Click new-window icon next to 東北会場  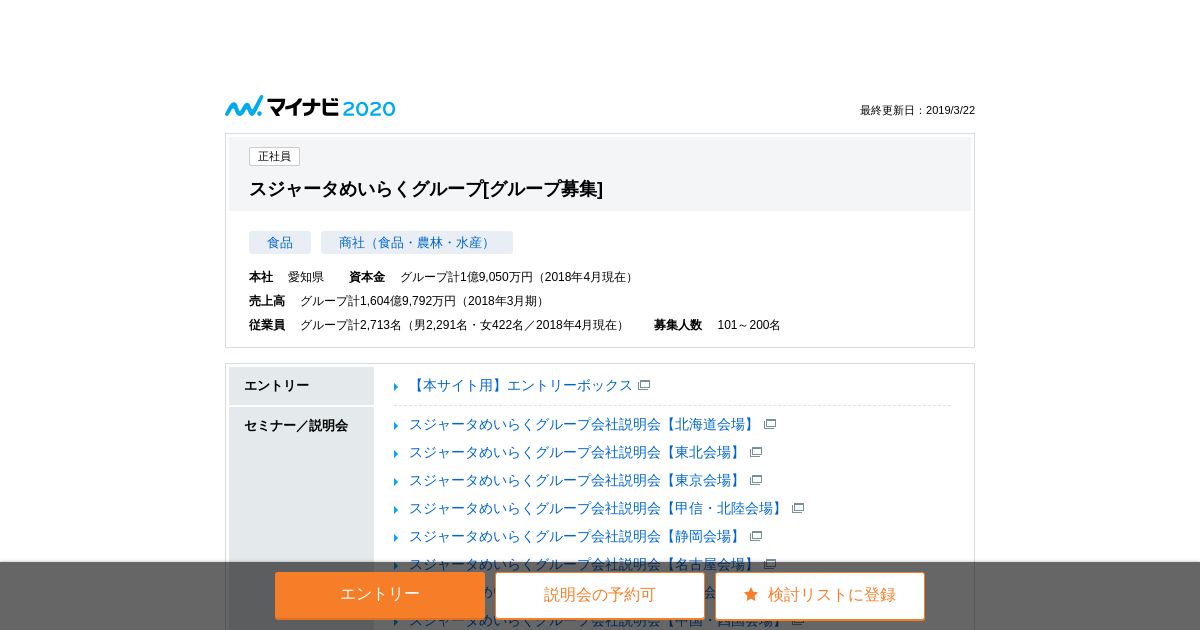pos(756,452)
